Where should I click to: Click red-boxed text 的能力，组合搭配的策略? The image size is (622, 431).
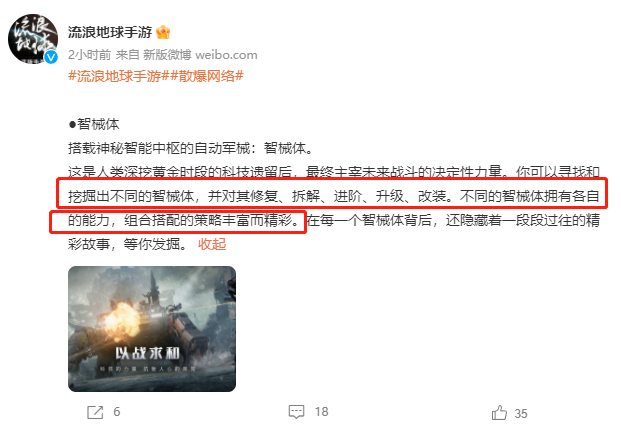click(x=178, y=222)
